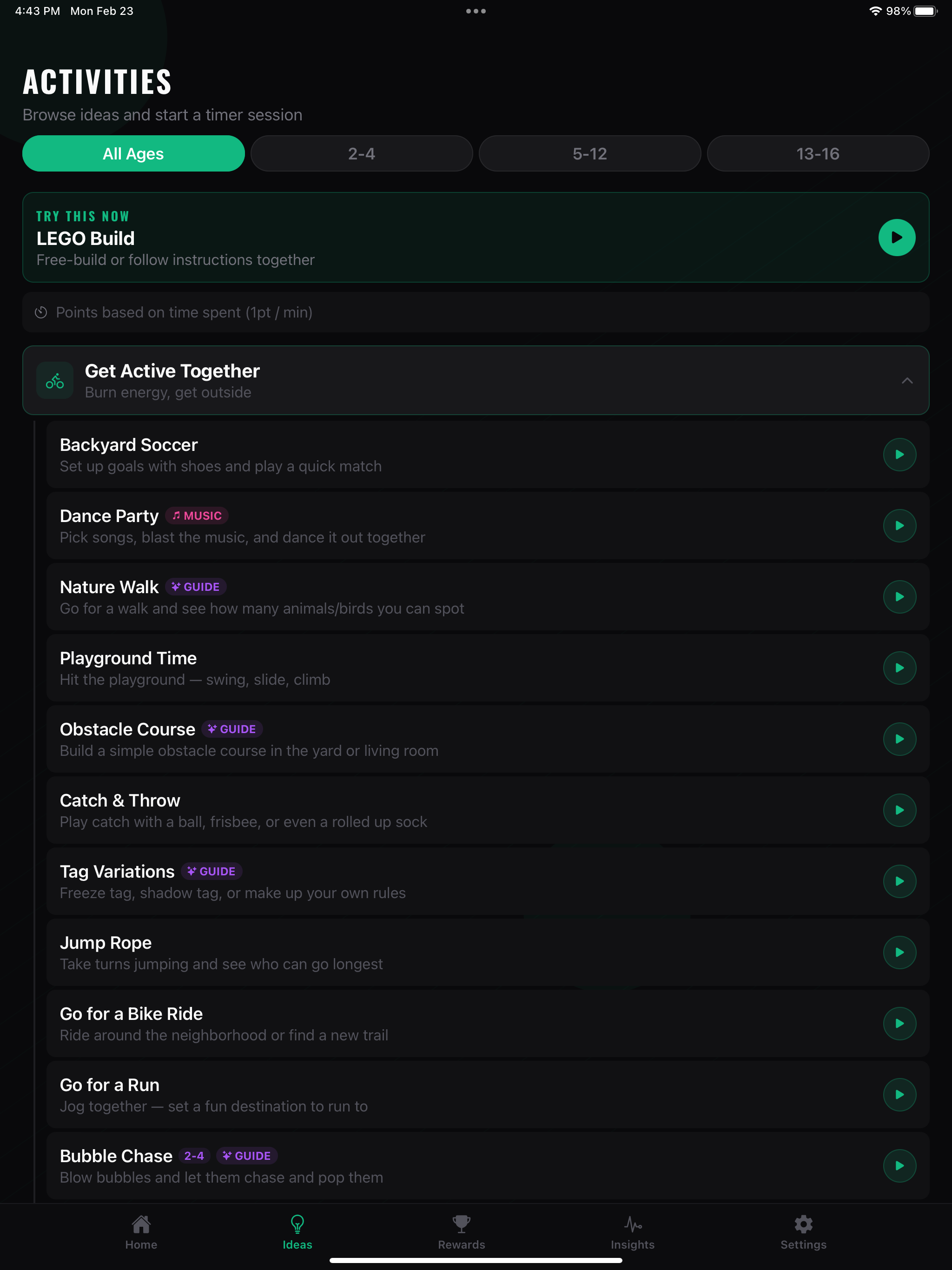Screen dimensions: 952x1270
Task: Start the Obstacle Course play button
Action: point(899,739)
